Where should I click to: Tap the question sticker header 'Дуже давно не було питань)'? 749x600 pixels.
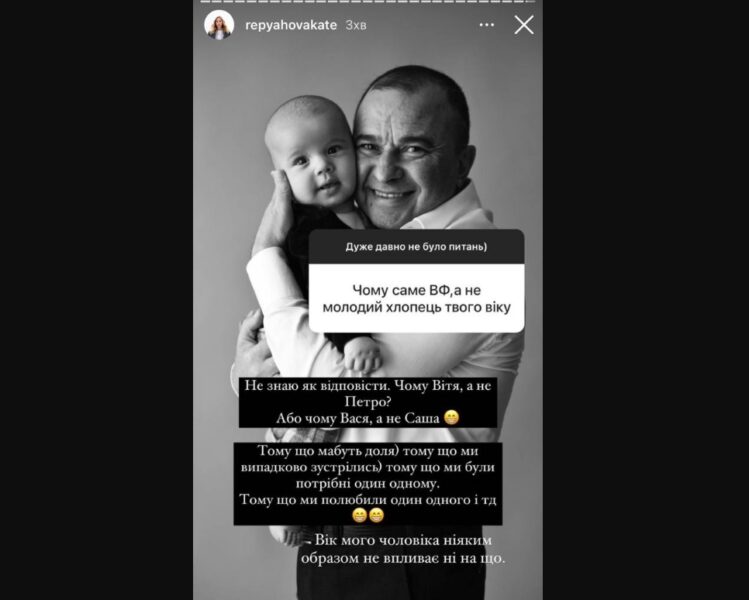point(417,247)
